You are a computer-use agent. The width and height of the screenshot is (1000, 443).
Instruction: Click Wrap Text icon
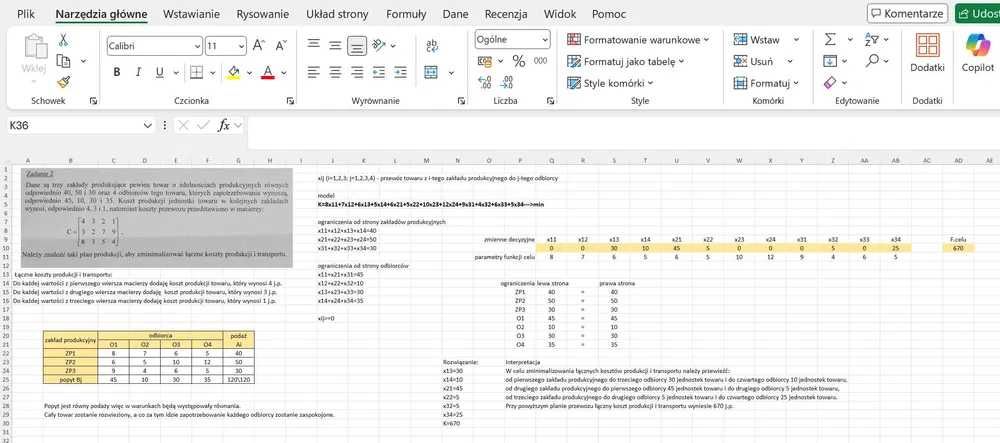(x=432, y=45)
